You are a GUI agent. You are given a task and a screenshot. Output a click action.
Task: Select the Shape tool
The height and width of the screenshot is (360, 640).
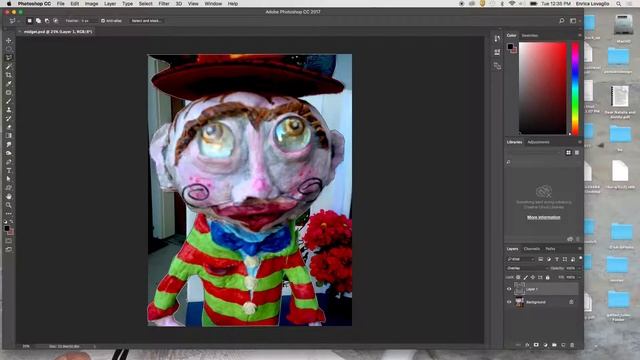pyautogui.click(x=9, y=188)
